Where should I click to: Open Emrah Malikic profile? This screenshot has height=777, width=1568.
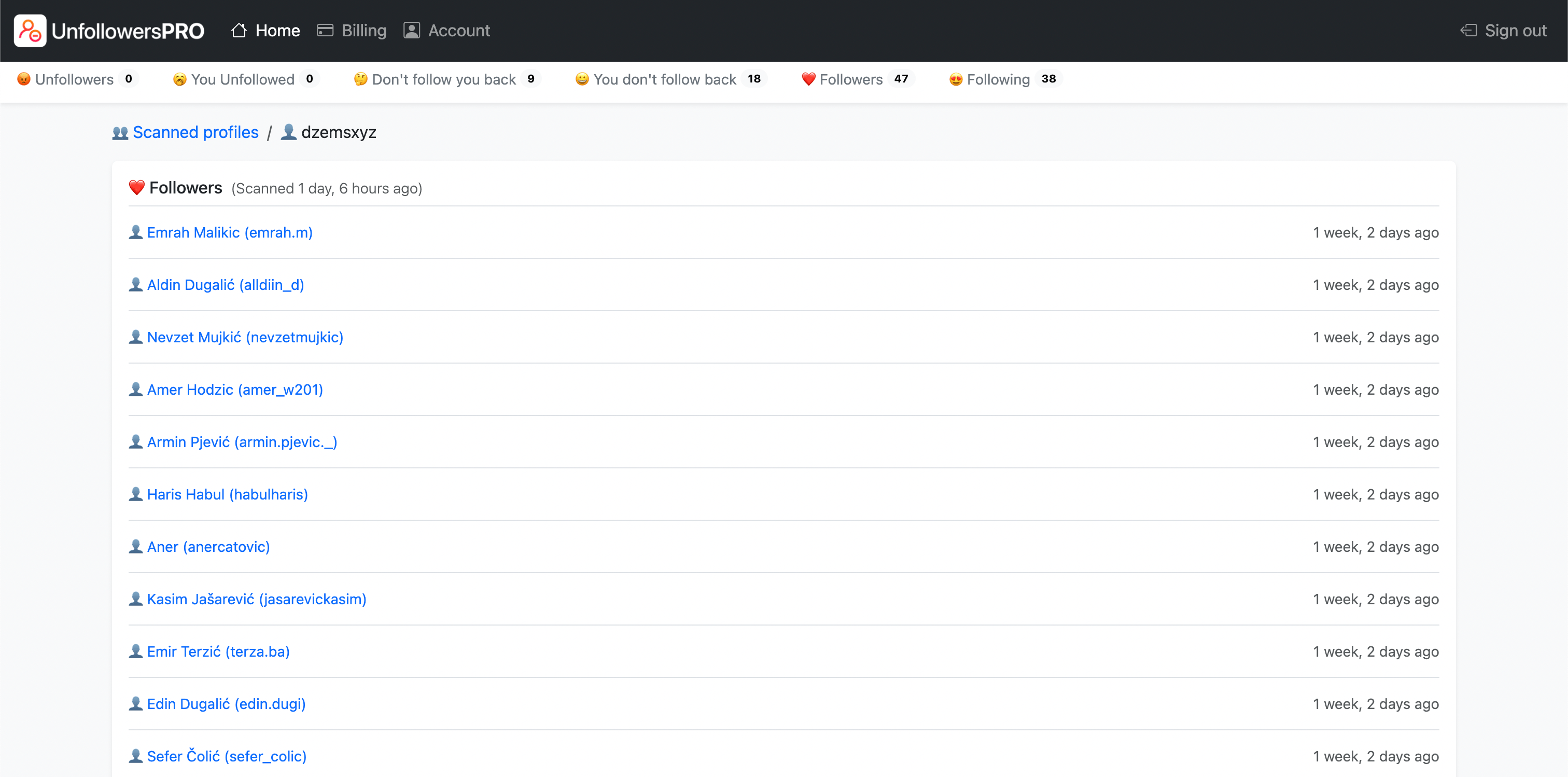click(229, 232)
